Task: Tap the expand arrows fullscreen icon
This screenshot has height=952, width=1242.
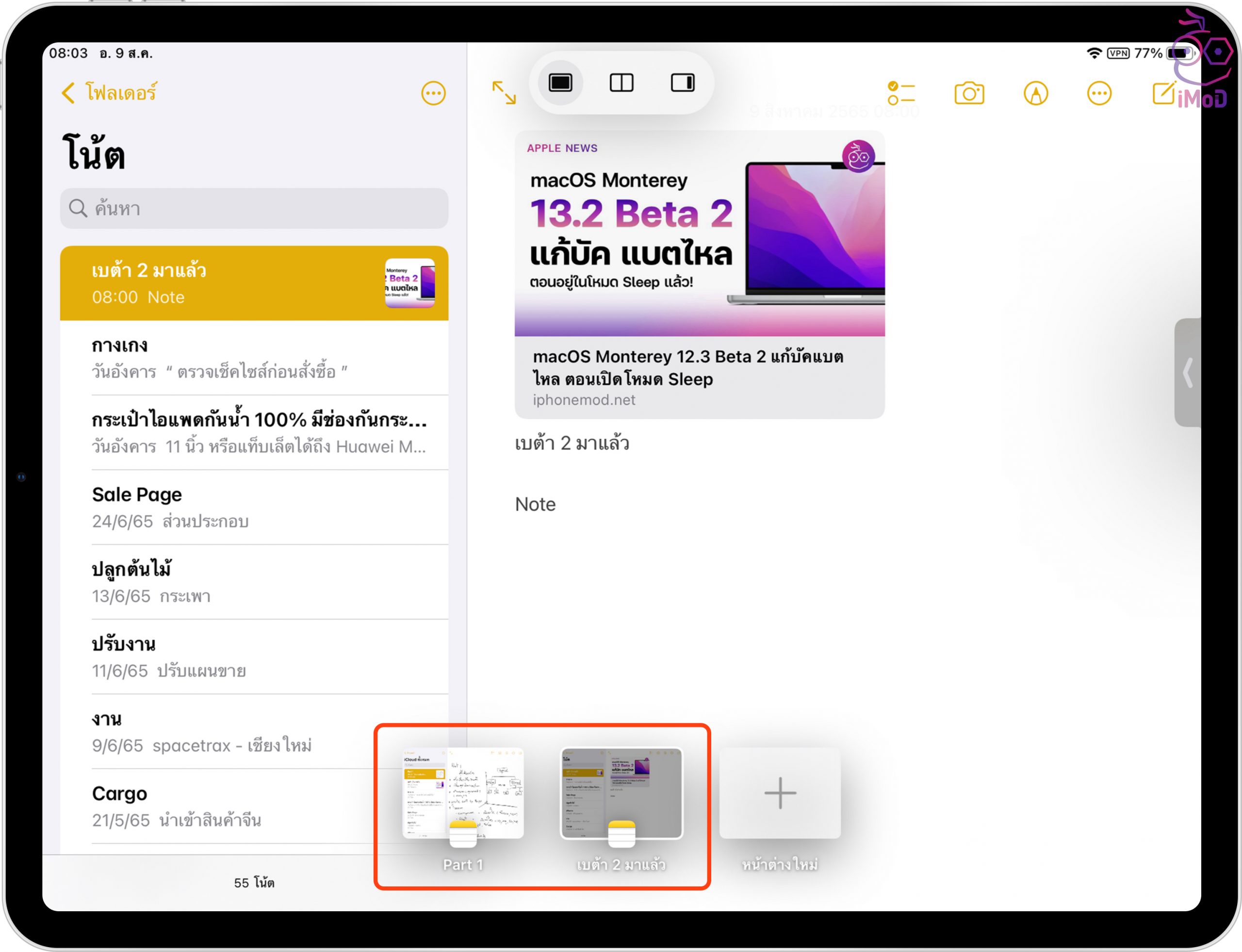Action: (504, 92)
